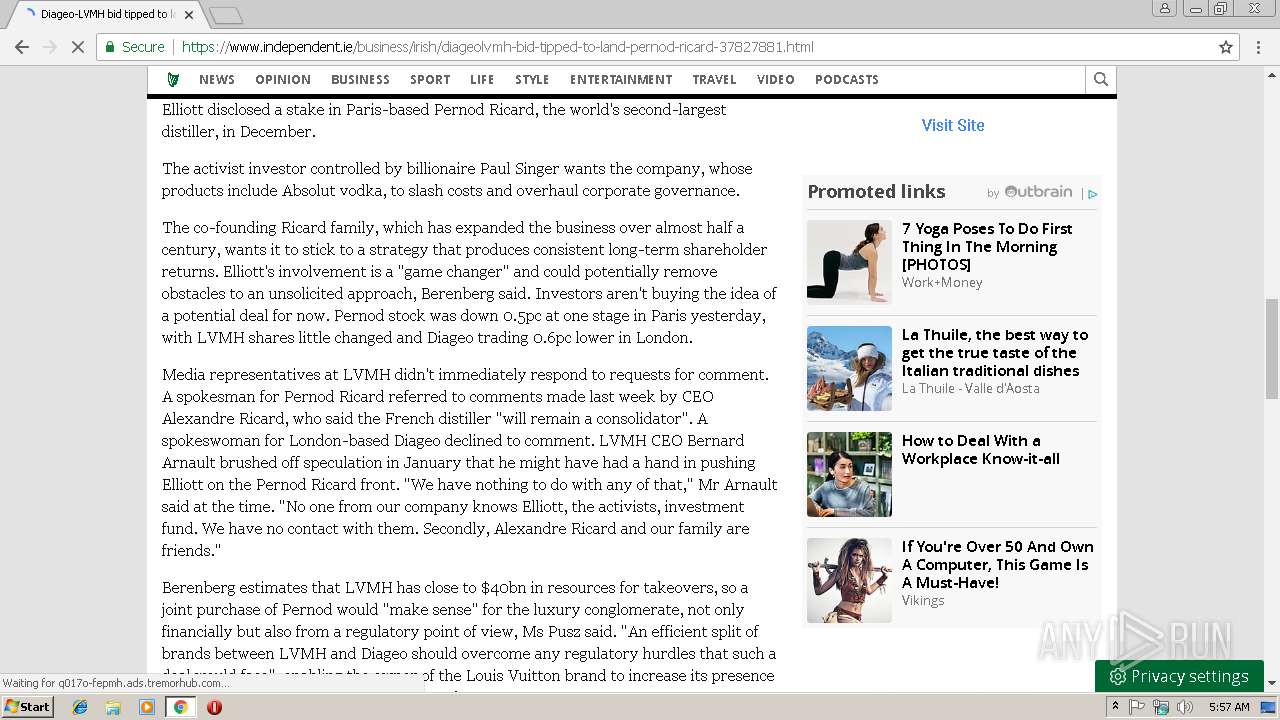Open a new browser tab
The height and width of the screenshot is (720, 1280).
coord(226,15)
